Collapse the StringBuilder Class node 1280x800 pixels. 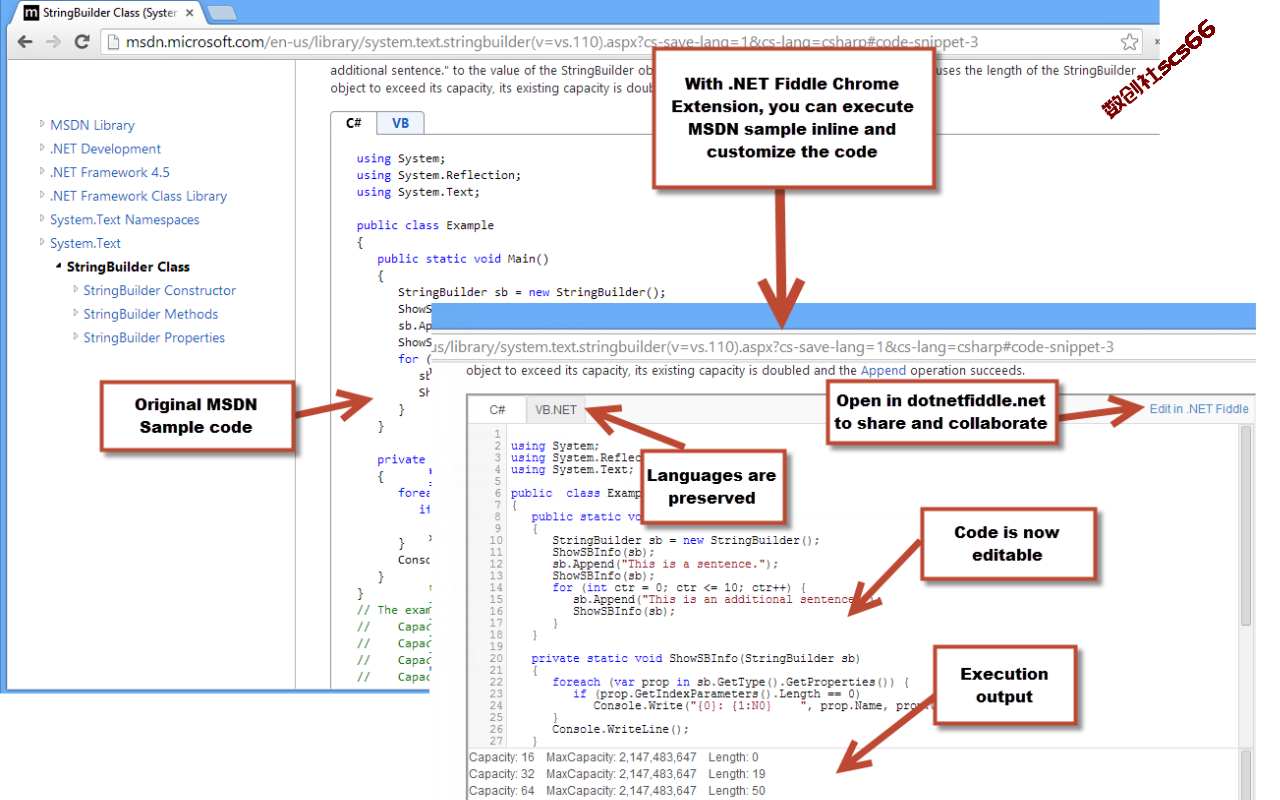pyautogui.click(x=58, y=267)
